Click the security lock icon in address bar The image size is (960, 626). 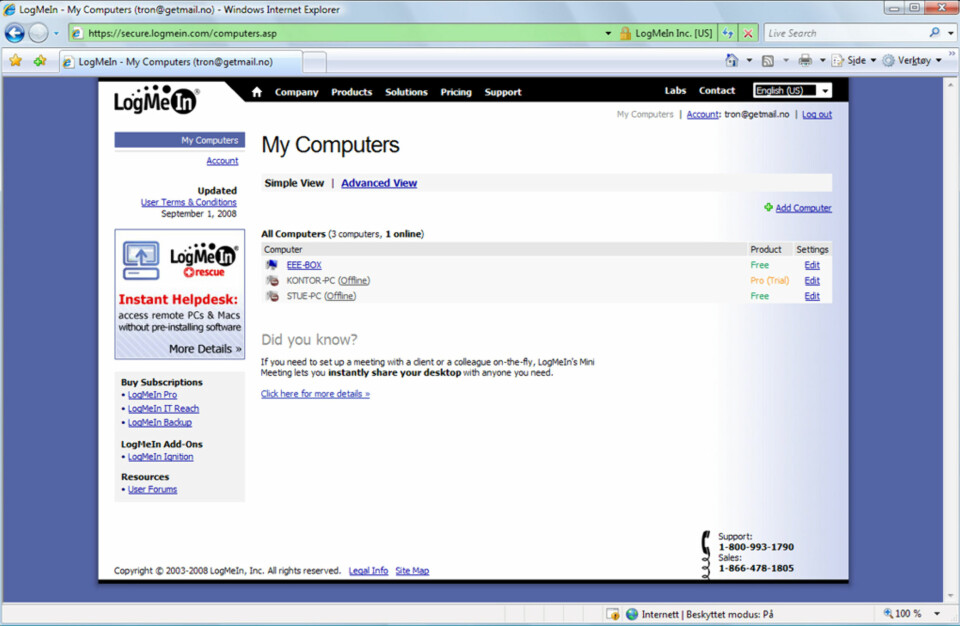pos(625,33)
